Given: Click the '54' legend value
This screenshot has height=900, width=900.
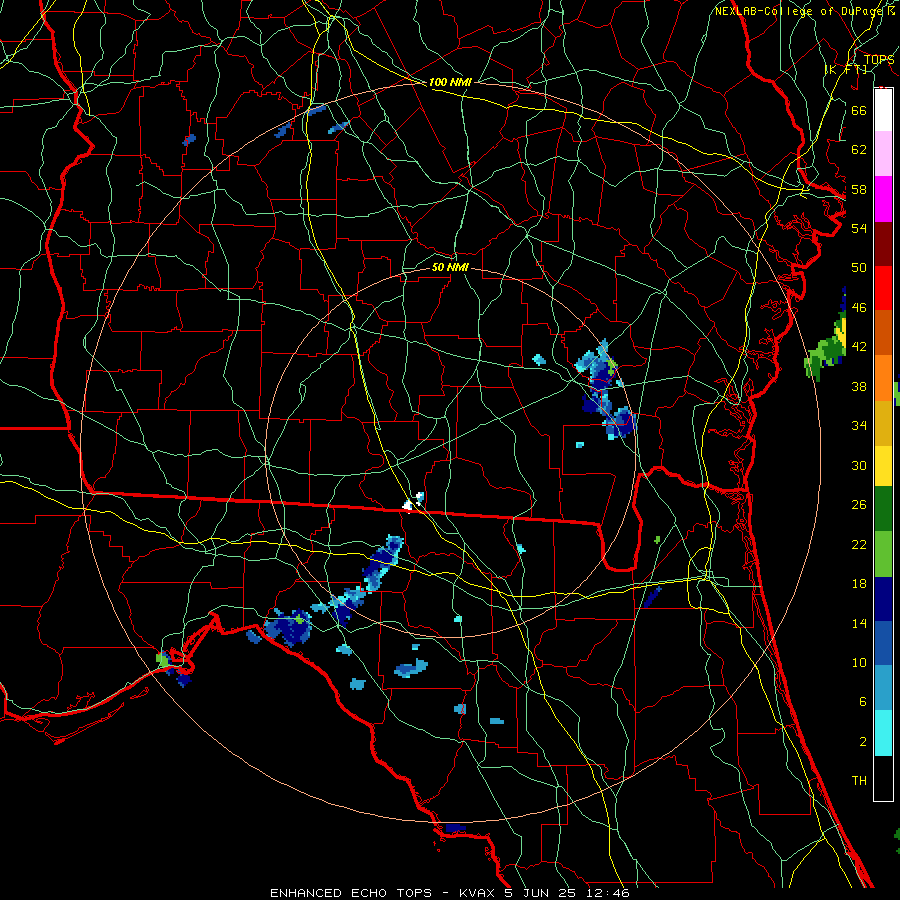Looking at the screenshot, I should pos(859,228).
